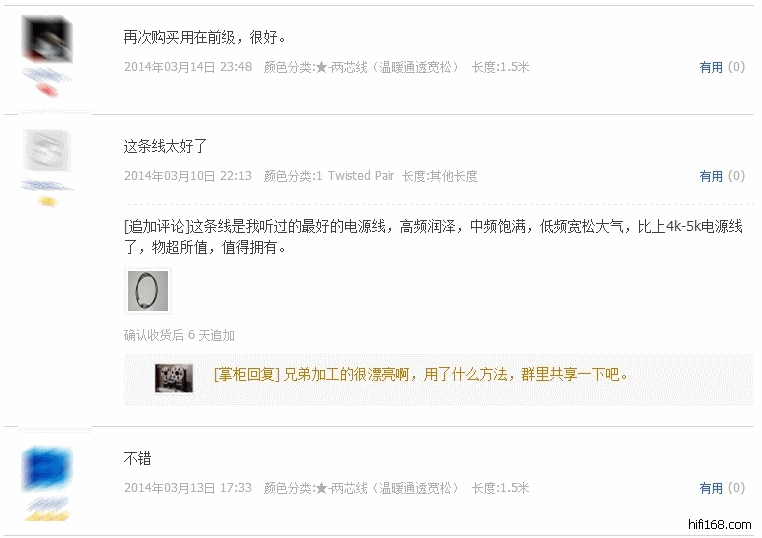Viewport: 762px width, 538px height.
Task: Click the red rank badge under first avatar
Action: pyautogui.click(x=47, y=90)
